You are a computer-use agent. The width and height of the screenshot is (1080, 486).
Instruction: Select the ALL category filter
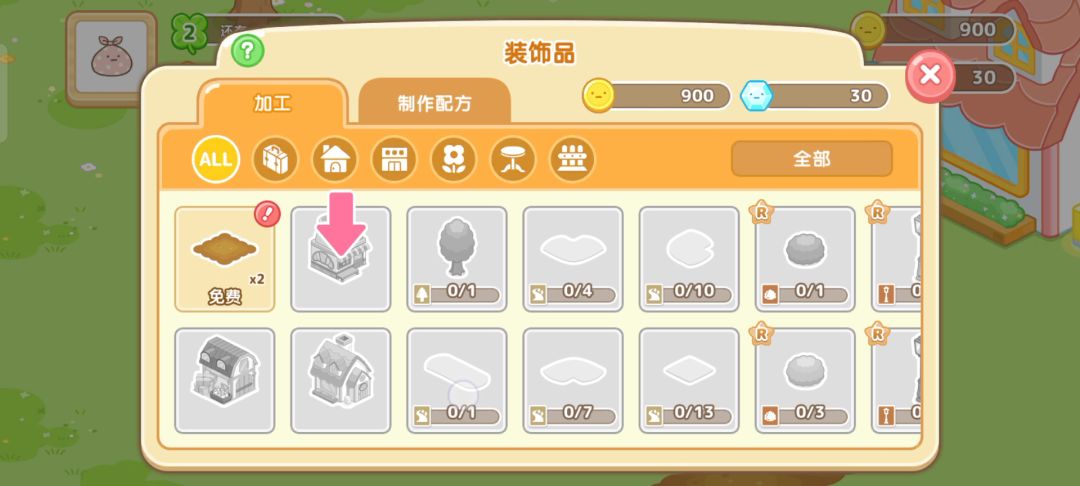point(216,159)
